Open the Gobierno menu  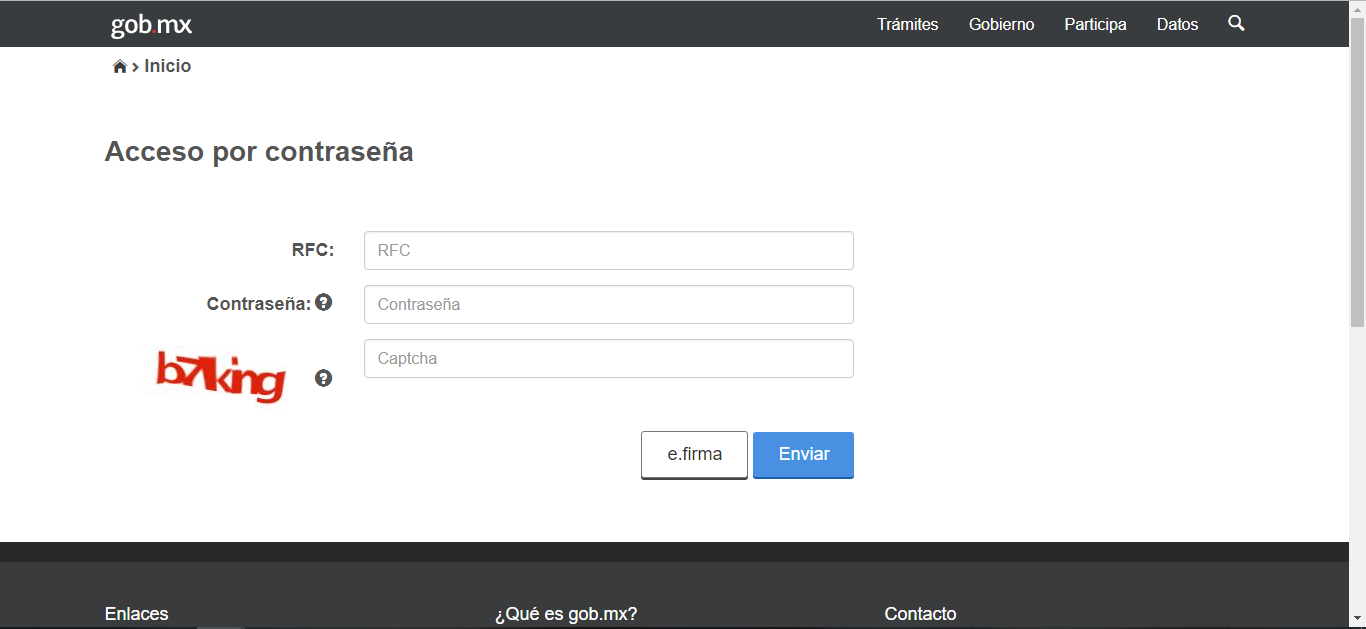coord(1001,24)
